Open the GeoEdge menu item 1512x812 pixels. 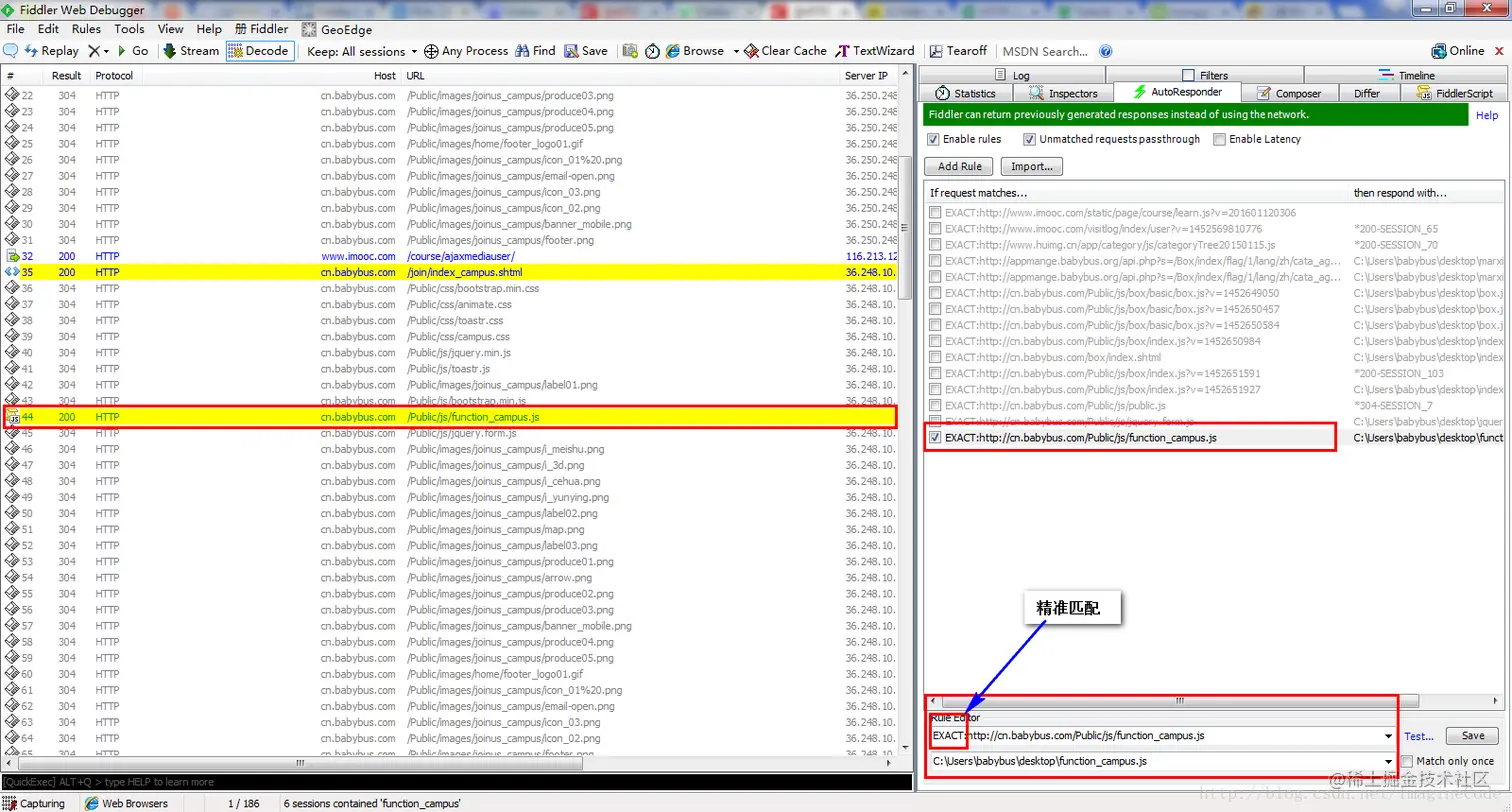[337, 30]
